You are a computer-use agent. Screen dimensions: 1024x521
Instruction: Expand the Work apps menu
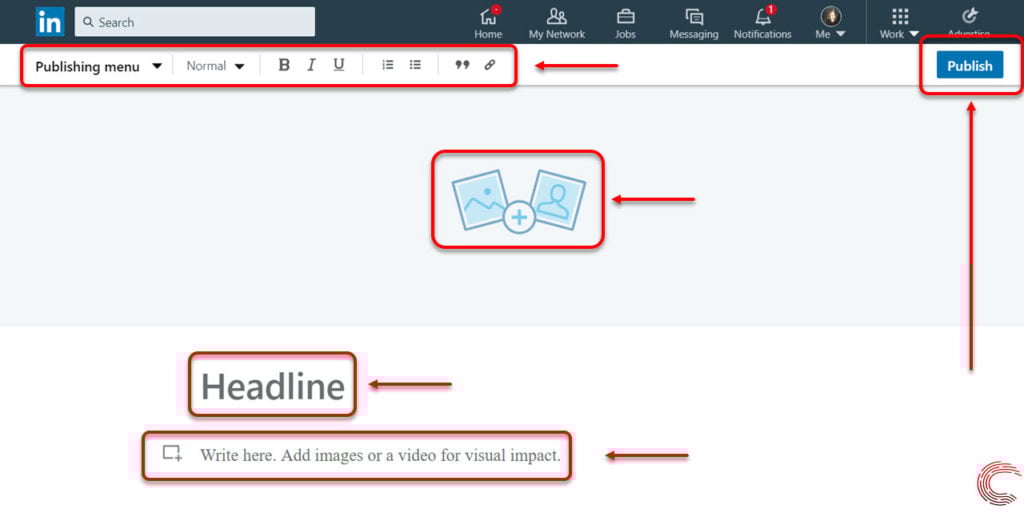point(899,23)
